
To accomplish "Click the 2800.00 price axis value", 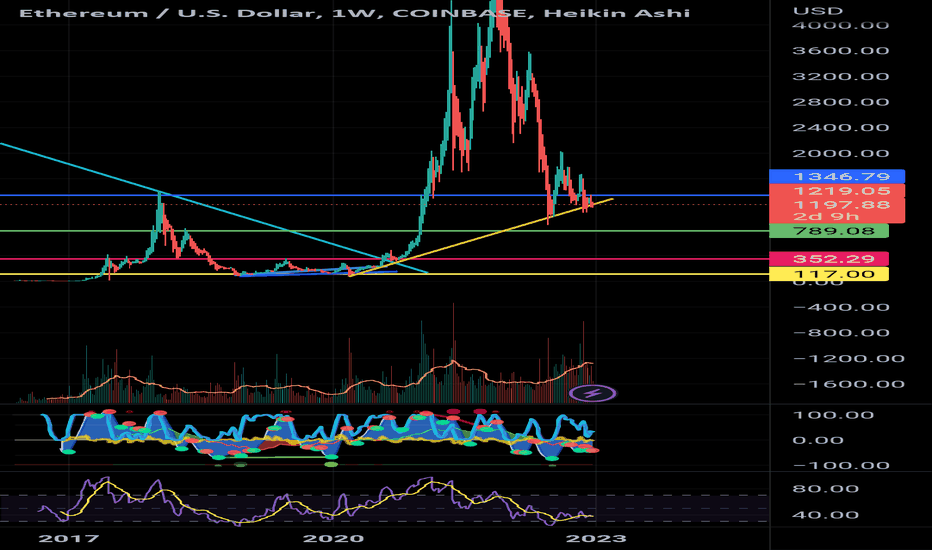I will click(x=840, y=102).
